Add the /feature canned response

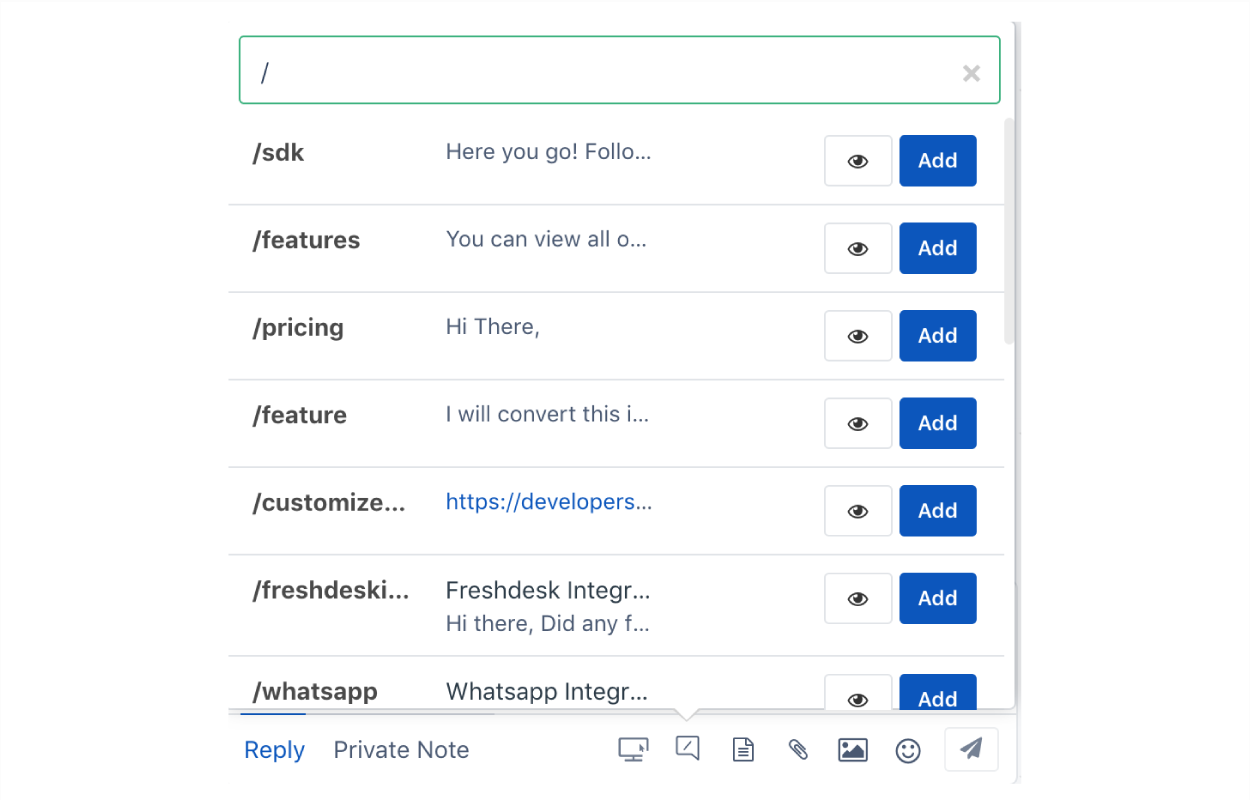coord(937,423)
